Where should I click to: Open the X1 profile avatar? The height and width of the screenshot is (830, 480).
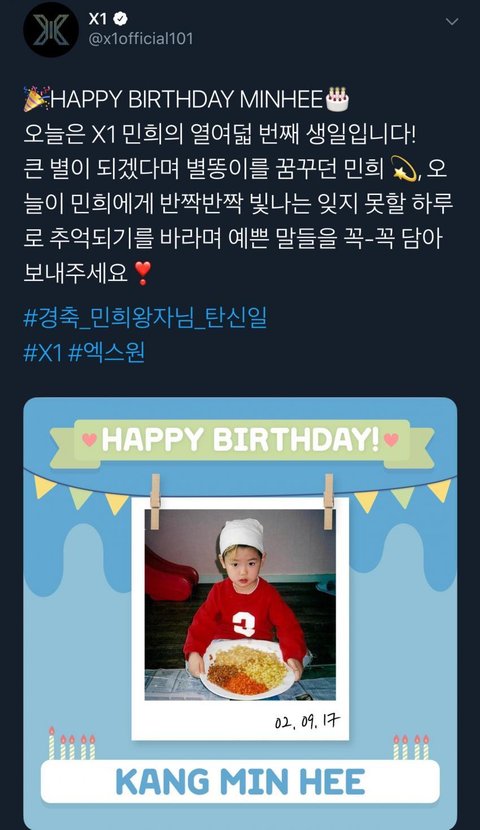tap(51, 30)
